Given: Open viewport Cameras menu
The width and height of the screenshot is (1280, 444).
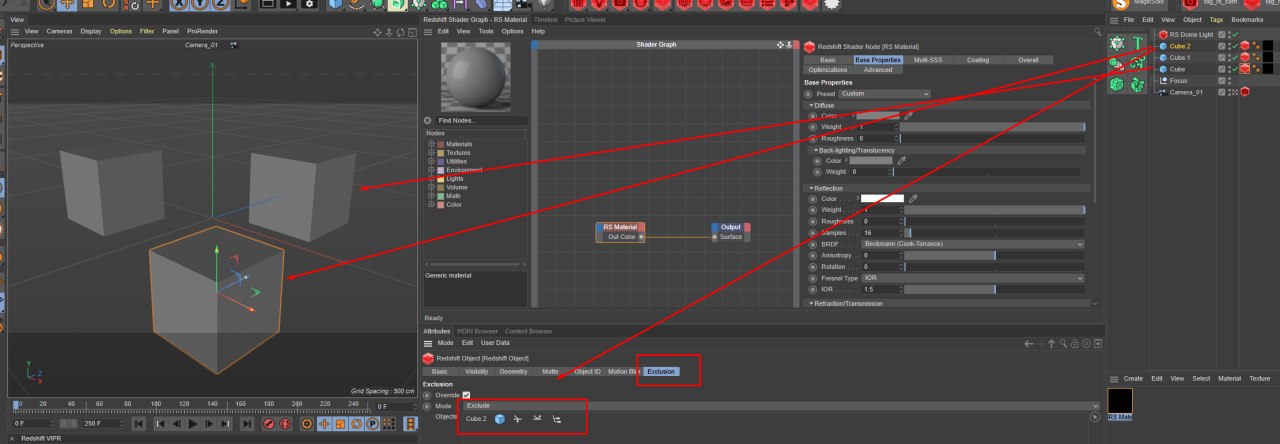Looking at the screenshot, I should click(59, 31).
